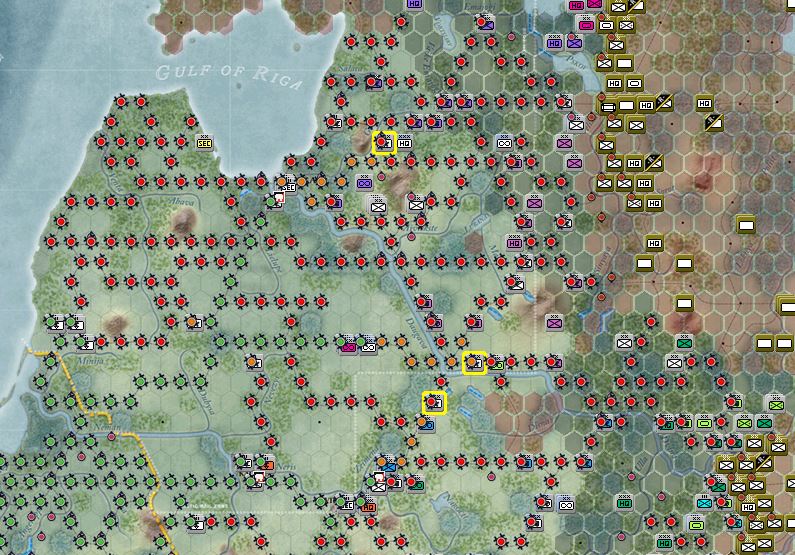This screenshot has height=555, width=795.
Task: Click Soviet HQ counter above two blank counters
Action: (x=654, y=243)
